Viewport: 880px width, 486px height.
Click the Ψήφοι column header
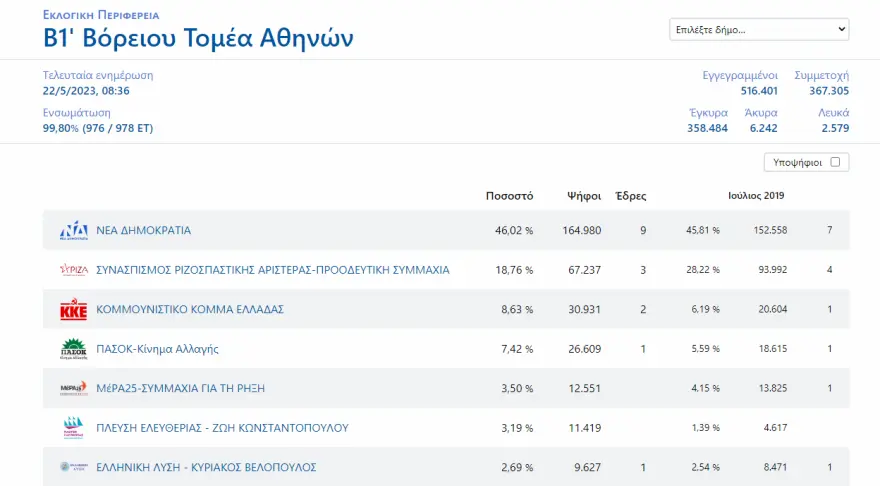coord(583,196)
